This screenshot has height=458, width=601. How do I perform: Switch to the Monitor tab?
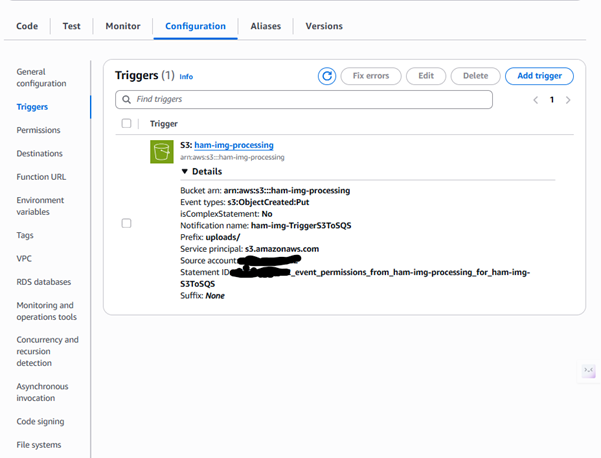[x=123, y=26]
